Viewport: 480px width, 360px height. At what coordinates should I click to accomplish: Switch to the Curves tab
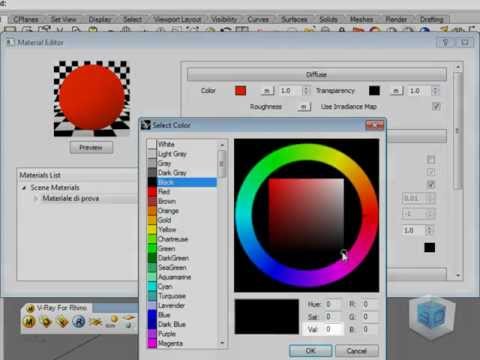(258, 20)
